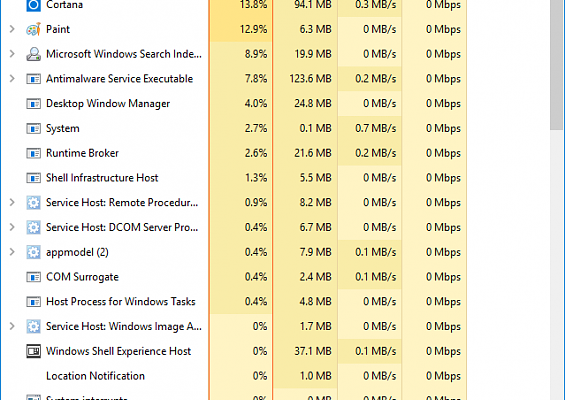The height and width of the screenshot is (400, 565).
Task: Click the Microsoft Windows Search Indexer icon
Action: coord(34,54)
